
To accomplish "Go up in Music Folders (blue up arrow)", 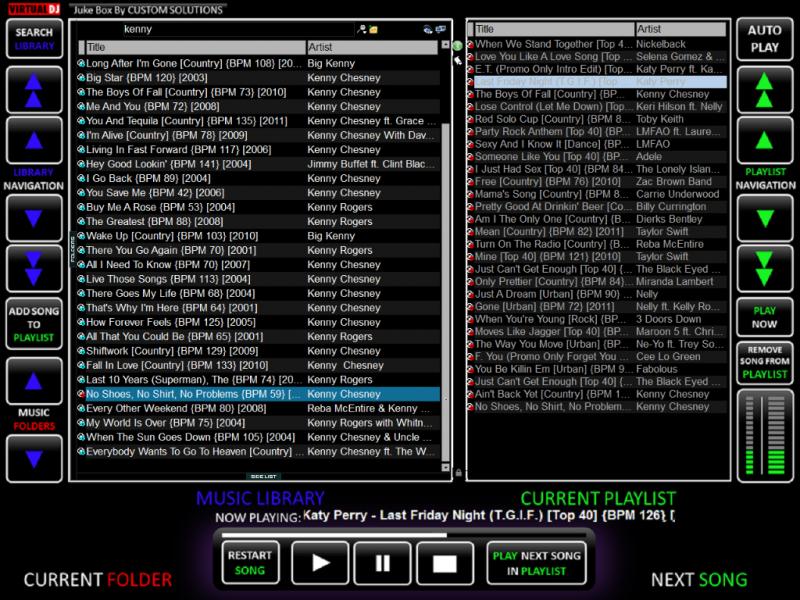I will pos(34,381).
